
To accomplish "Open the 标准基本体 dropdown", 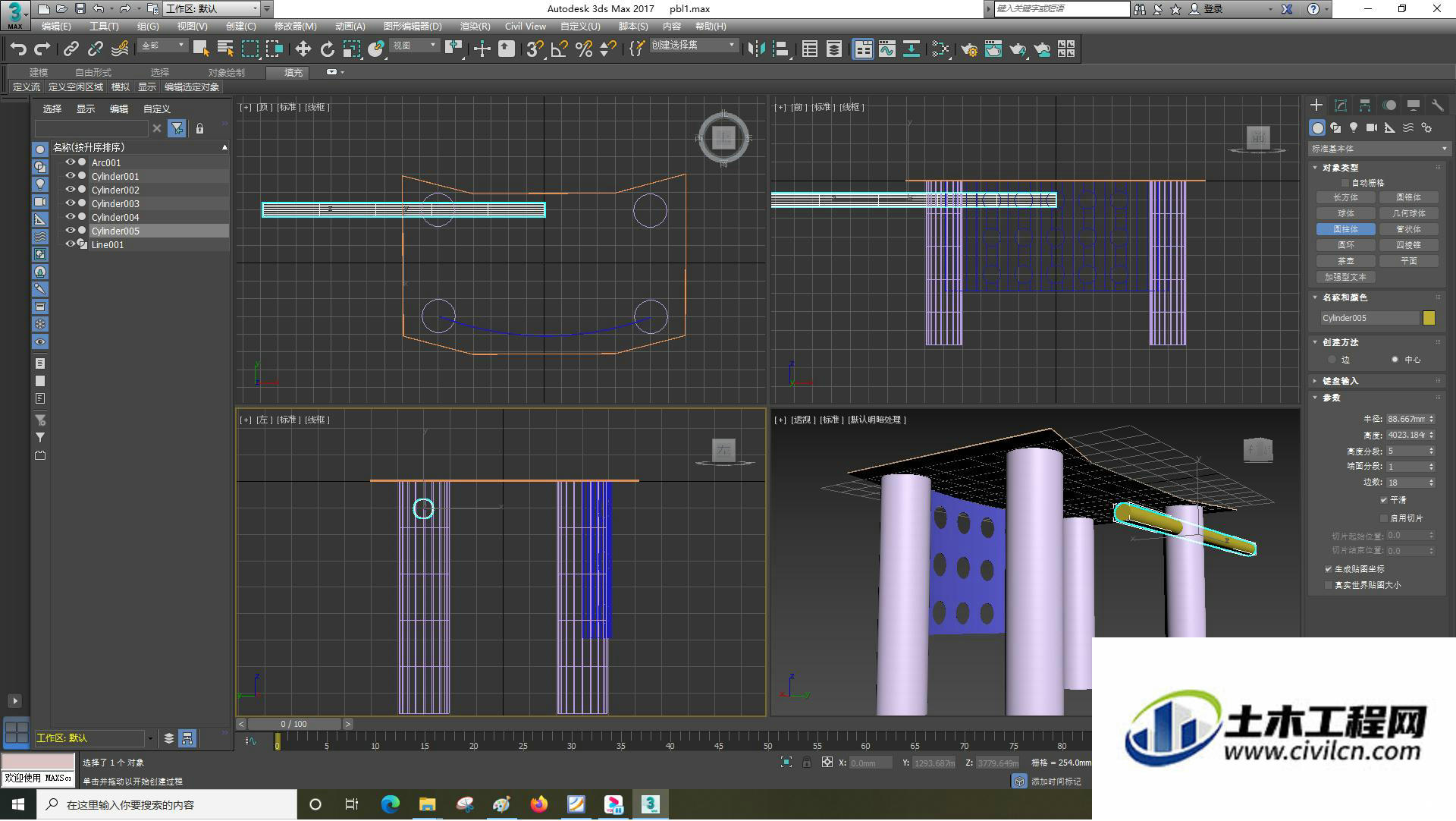I will coord(1379,149).
